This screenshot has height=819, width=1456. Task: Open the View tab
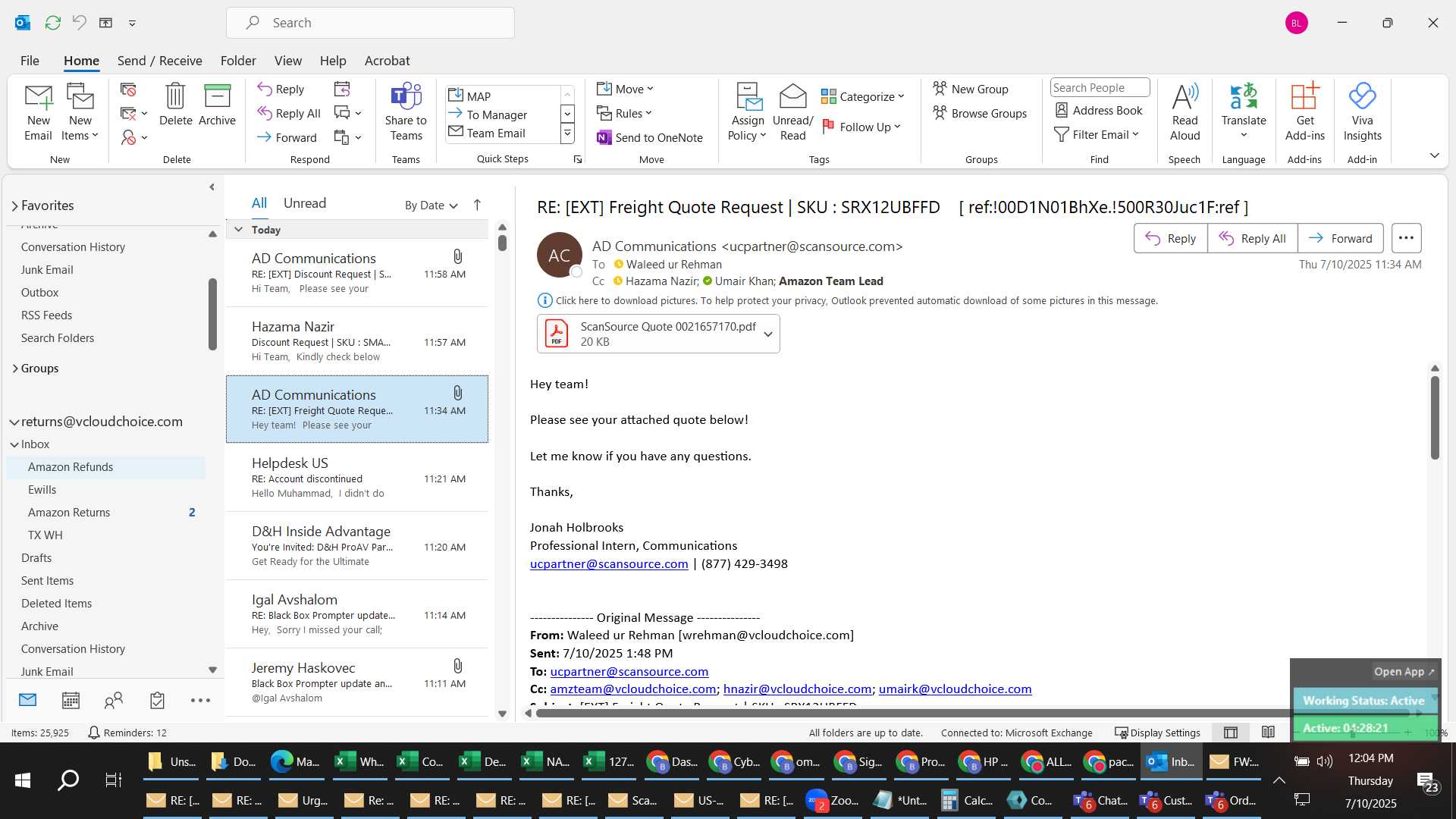click(287, 61)
